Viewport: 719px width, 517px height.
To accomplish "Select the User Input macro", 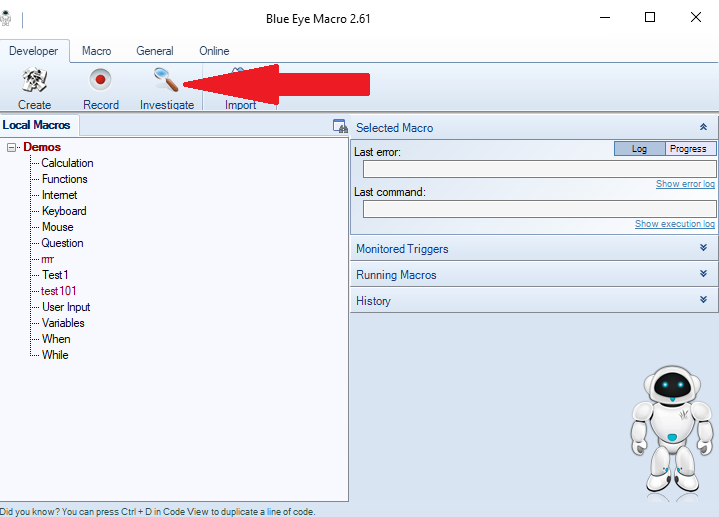I will (x=66, y=307).
